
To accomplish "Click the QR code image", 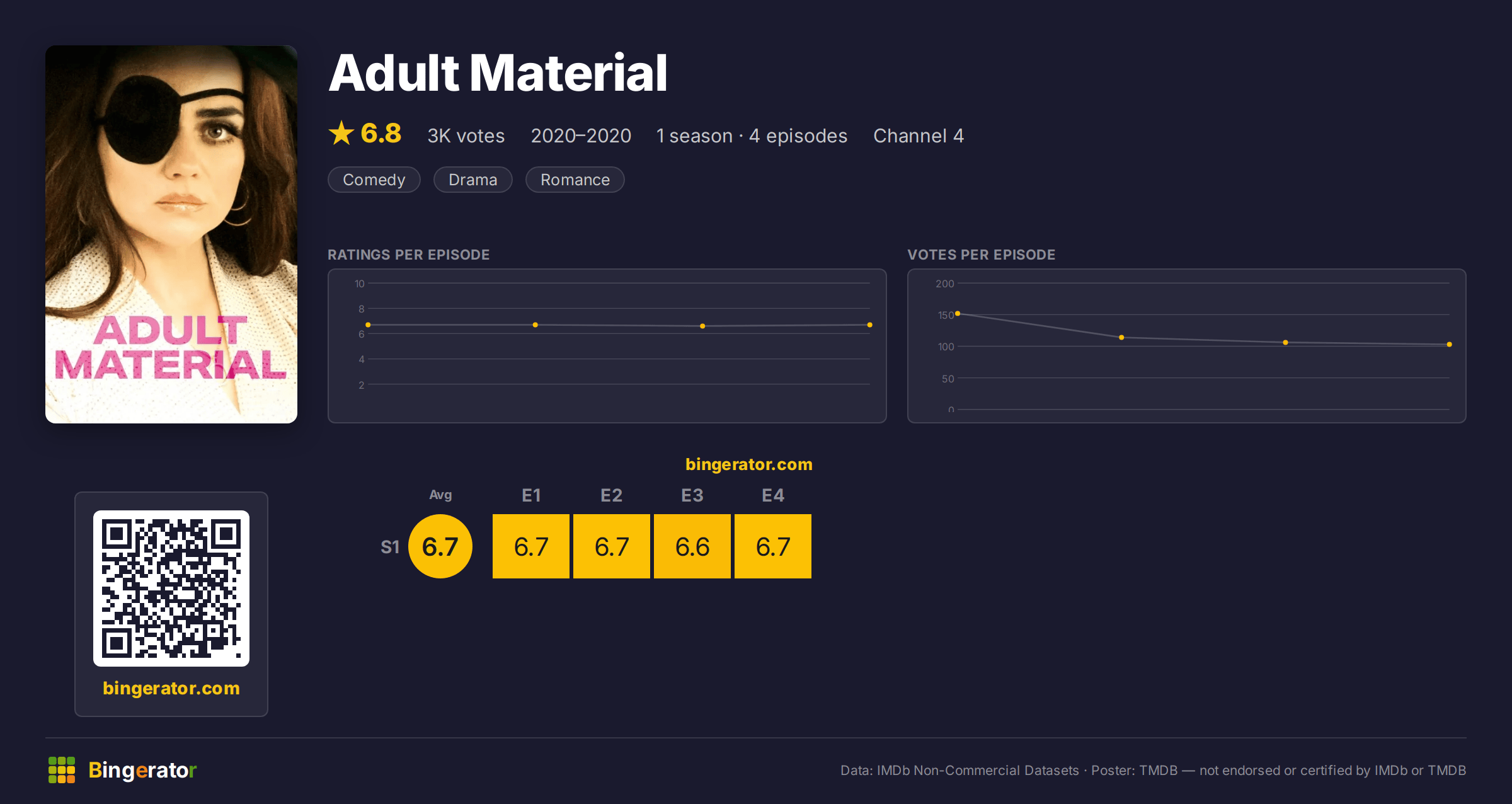I will point(171,589).
